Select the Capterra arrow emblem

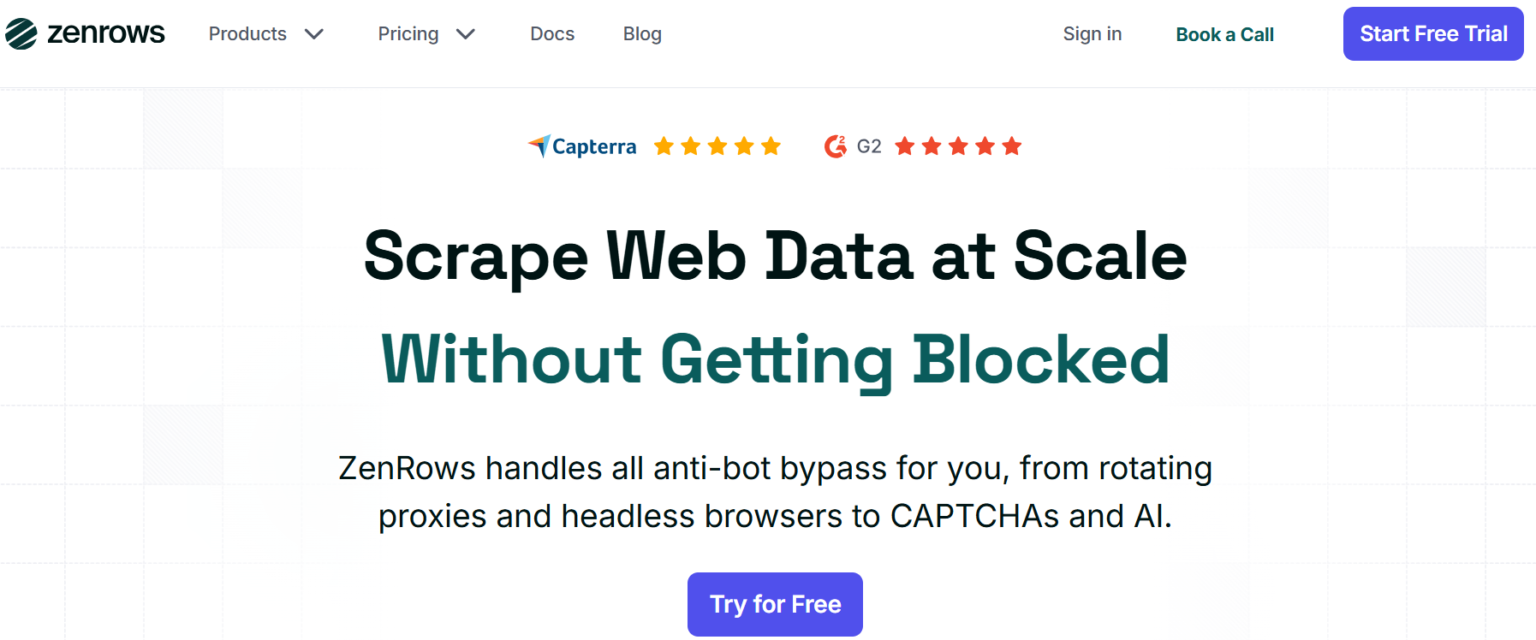(540, 144)
